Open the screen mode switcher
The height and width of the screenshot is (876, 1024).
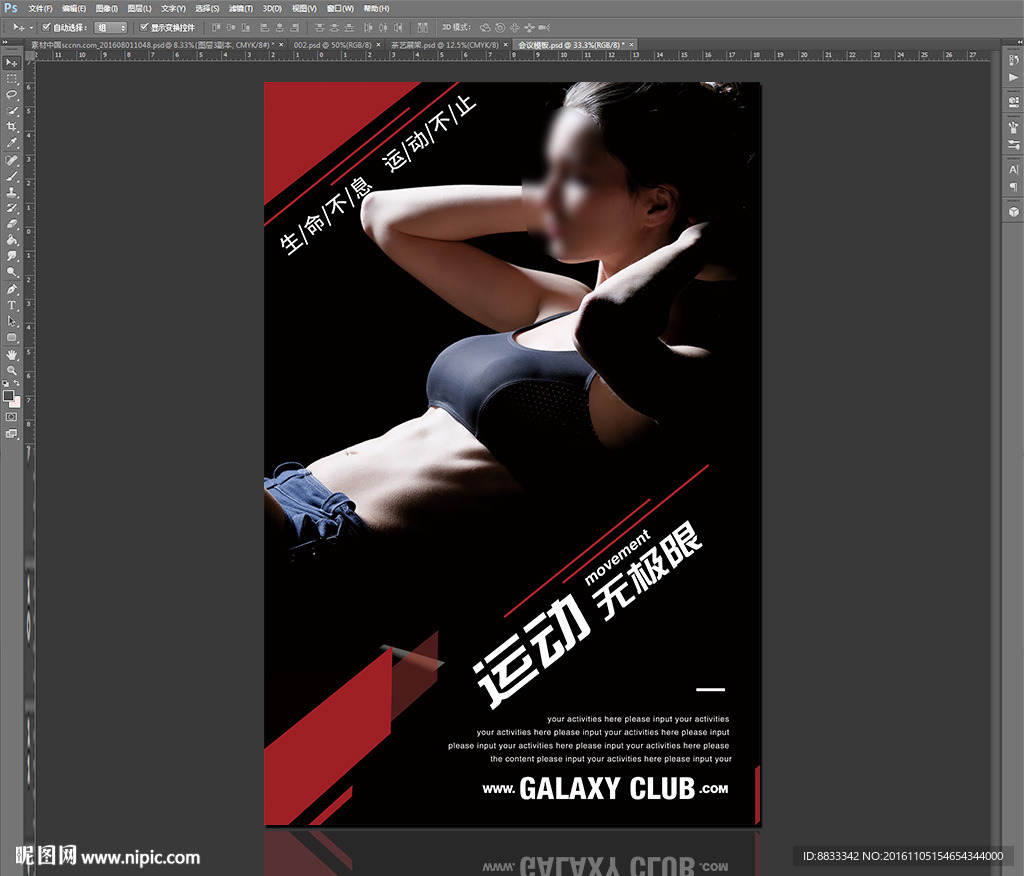(11, 434)
